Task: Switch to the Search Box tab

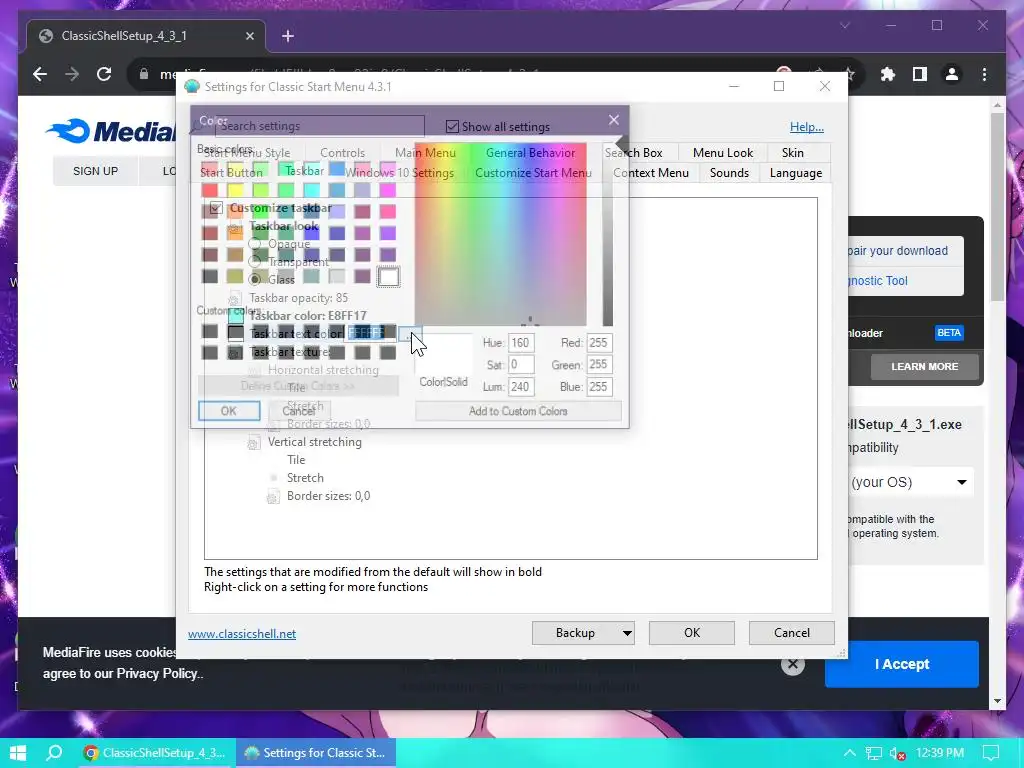Action: click(633, 153)
